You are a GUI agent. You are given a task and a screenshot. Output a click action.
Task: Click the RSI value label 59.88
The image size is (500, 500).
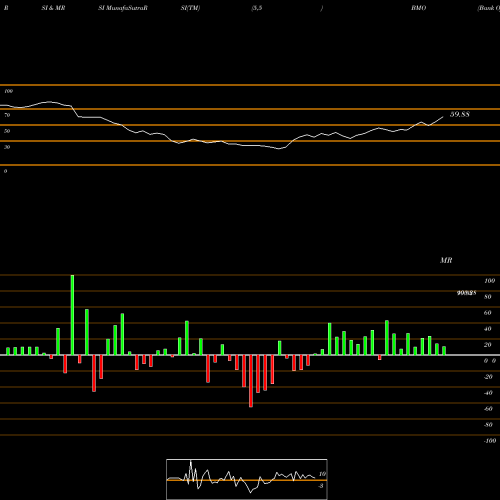tap(460, 114)
